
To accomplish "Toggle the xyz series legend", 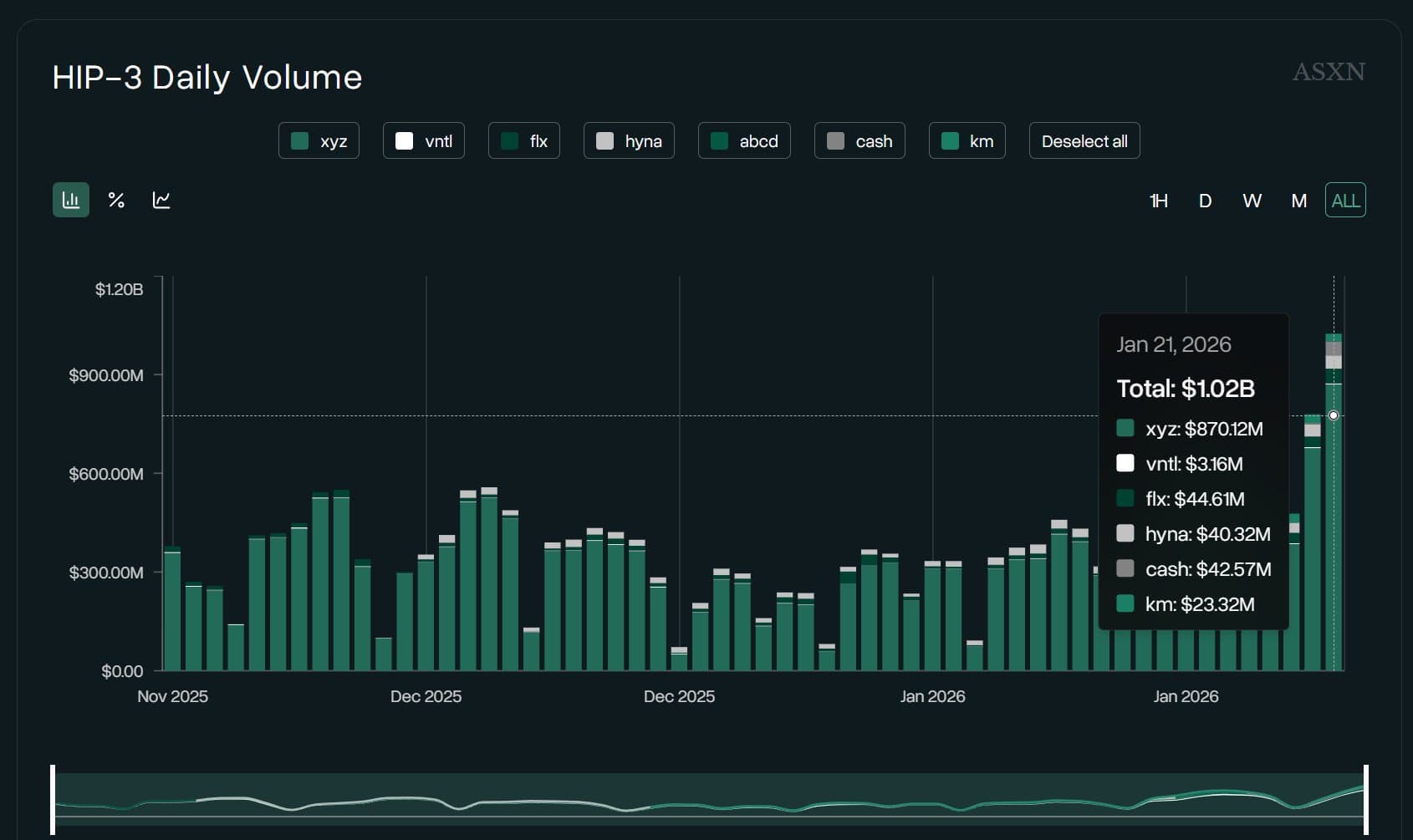I will coord(319,141).
